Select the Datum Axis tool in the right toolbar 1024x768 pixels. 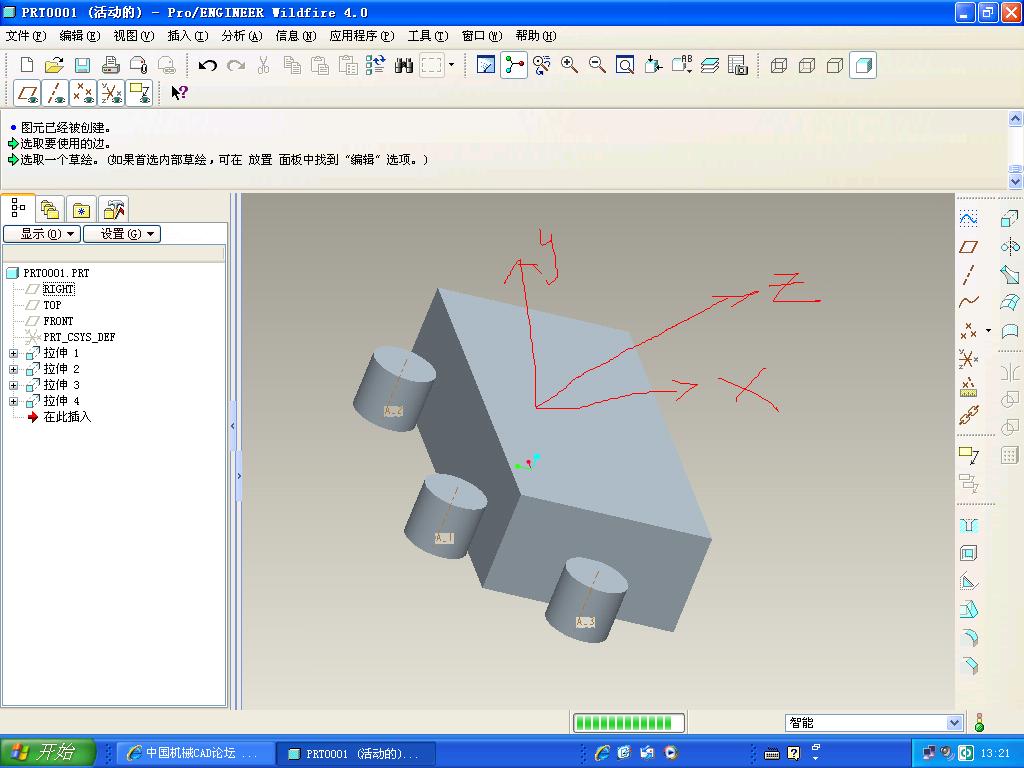968,274
